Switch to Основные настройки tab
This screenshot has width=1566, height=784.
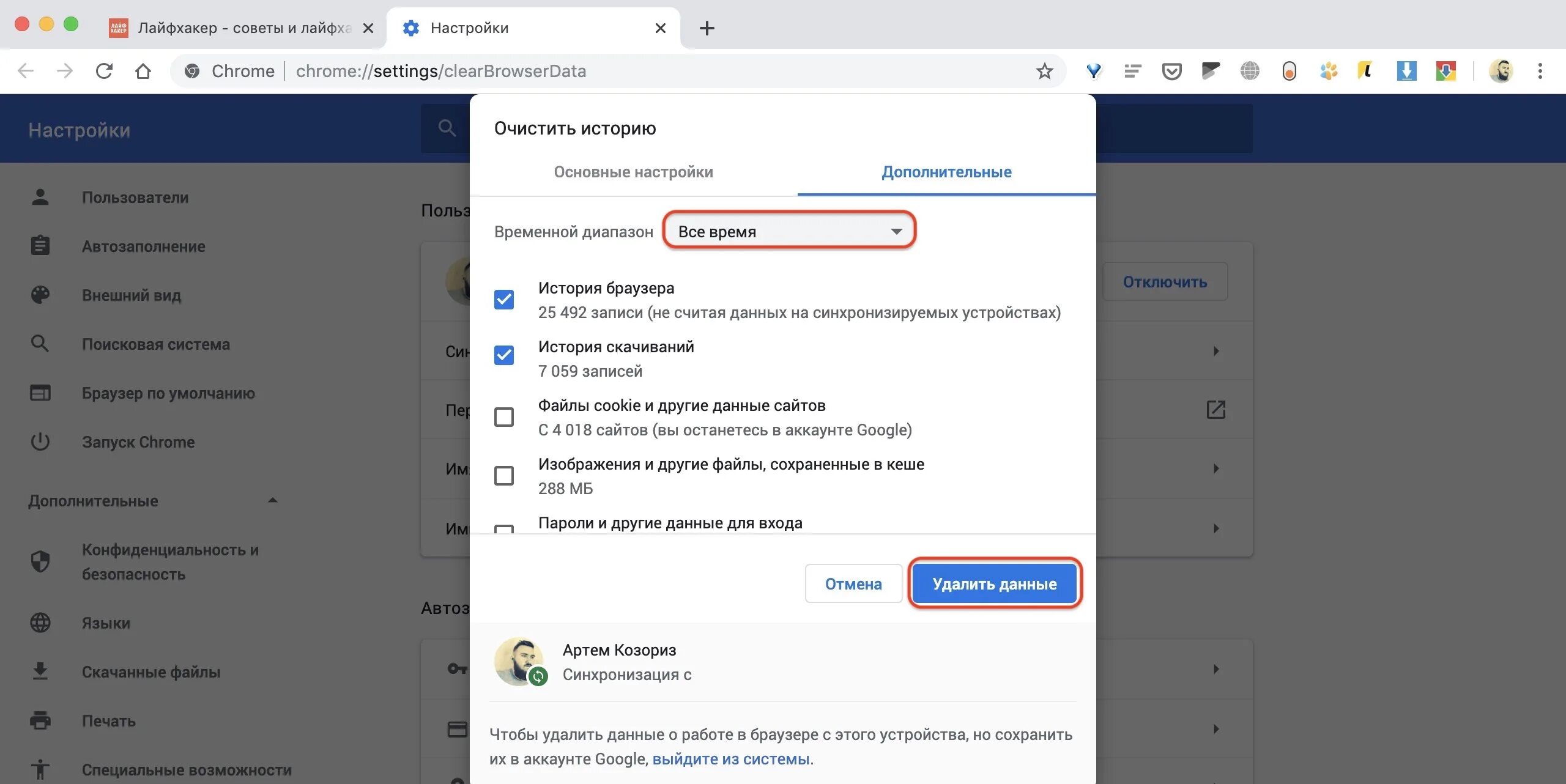(x=633, y=172)
